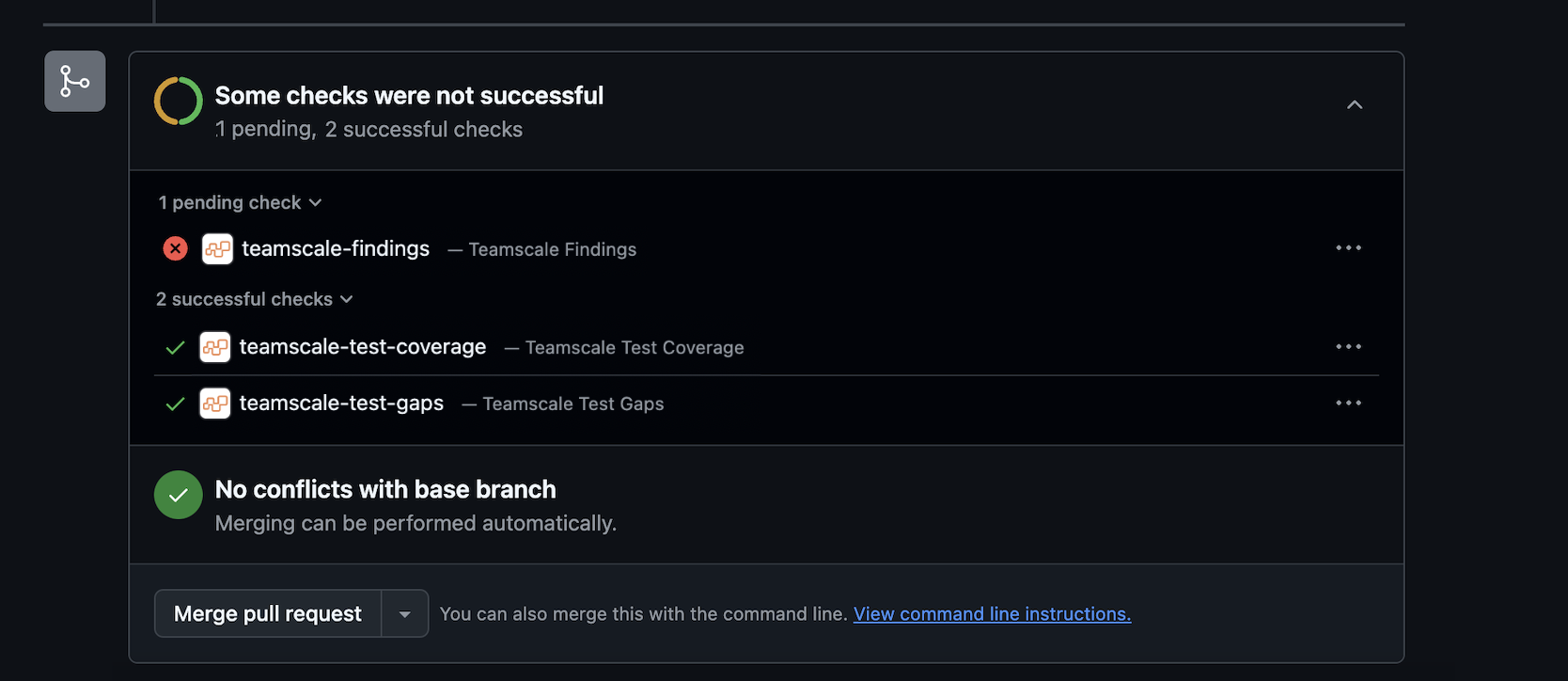Collapse the 2 successful checks group
The height and width of the screenshot is (681, 1568).
[255, 299]
